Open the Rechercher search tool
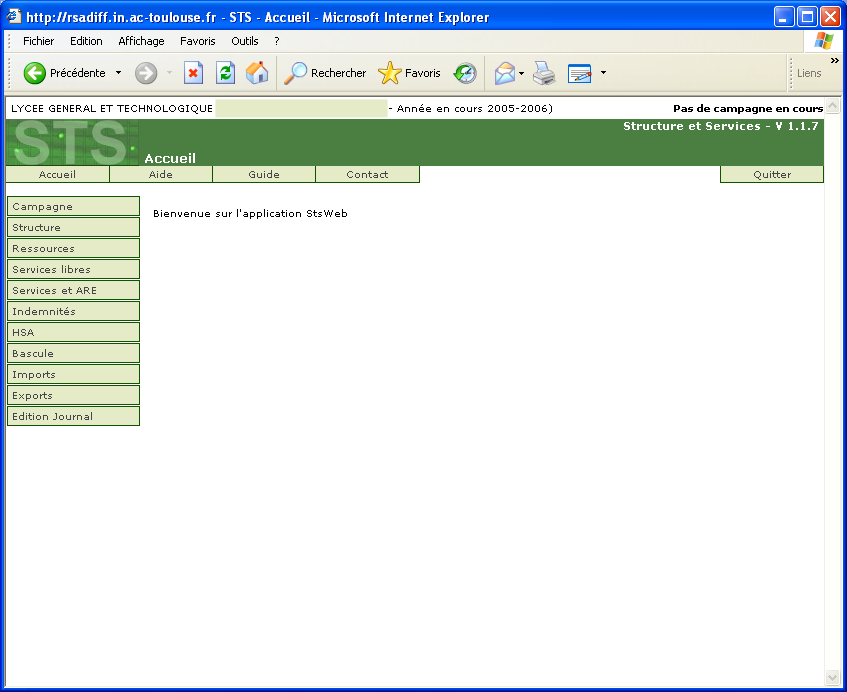The height and width of the screenshot is (692, 847). (325, 73)
